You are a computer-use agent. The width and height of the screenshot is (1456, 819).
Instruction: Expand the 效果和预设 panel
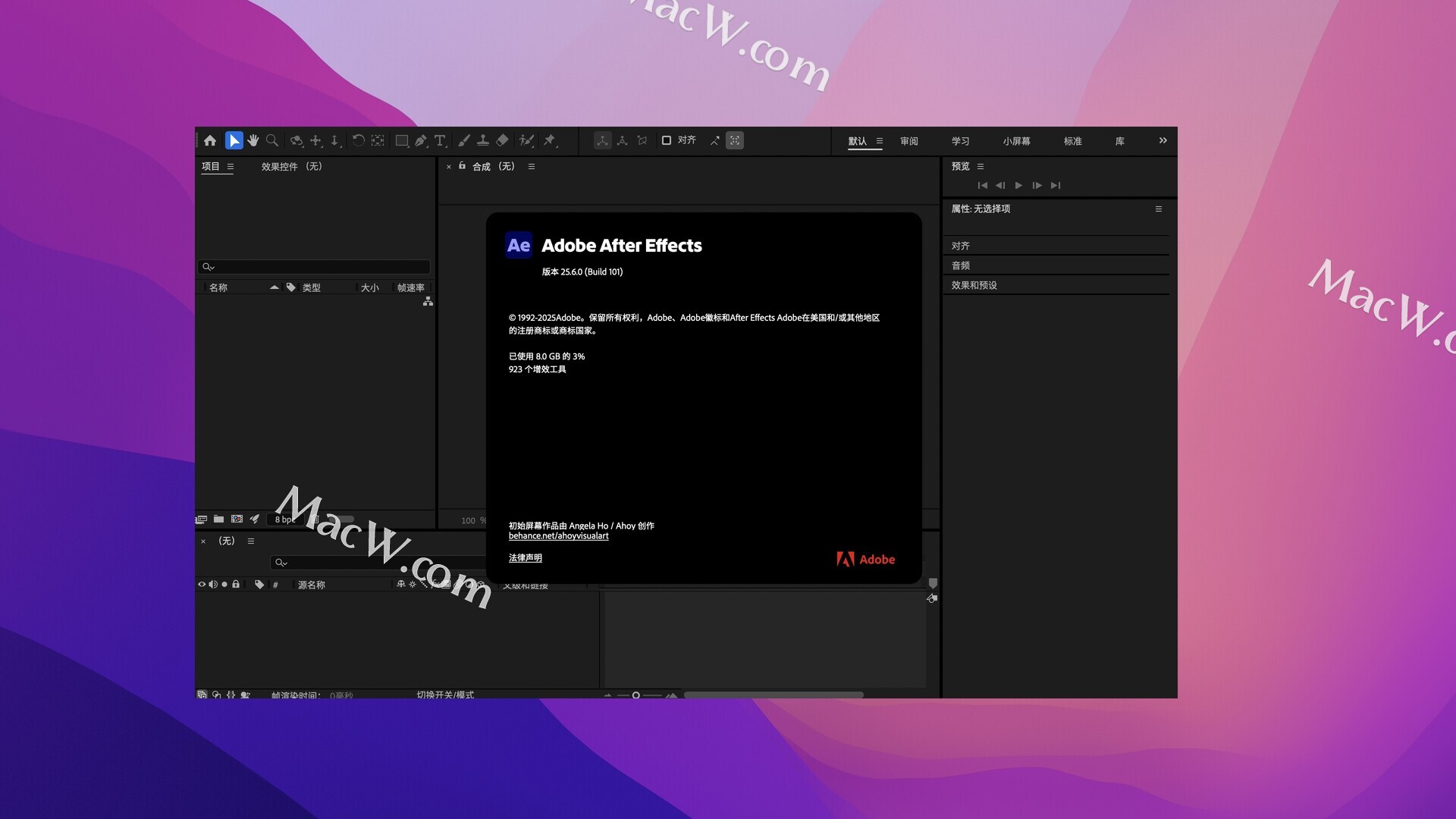pos(974,285)
